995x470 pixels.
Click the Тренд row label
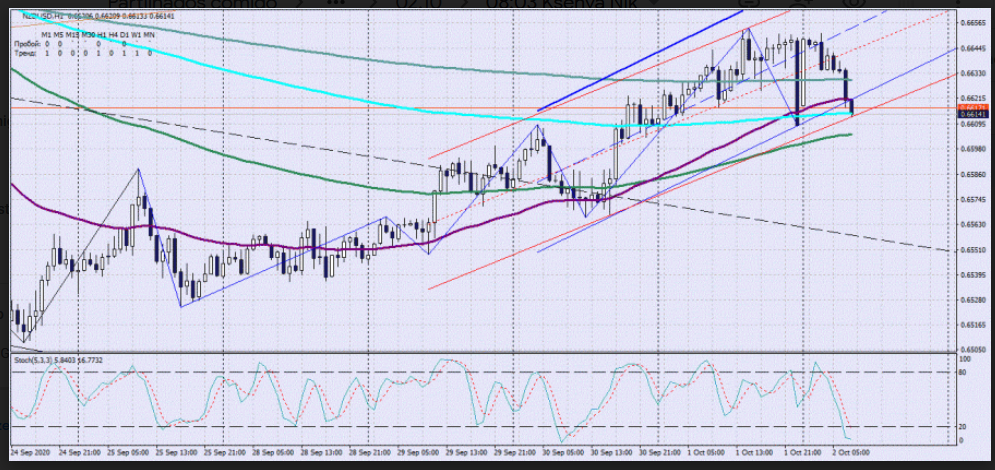25,52
